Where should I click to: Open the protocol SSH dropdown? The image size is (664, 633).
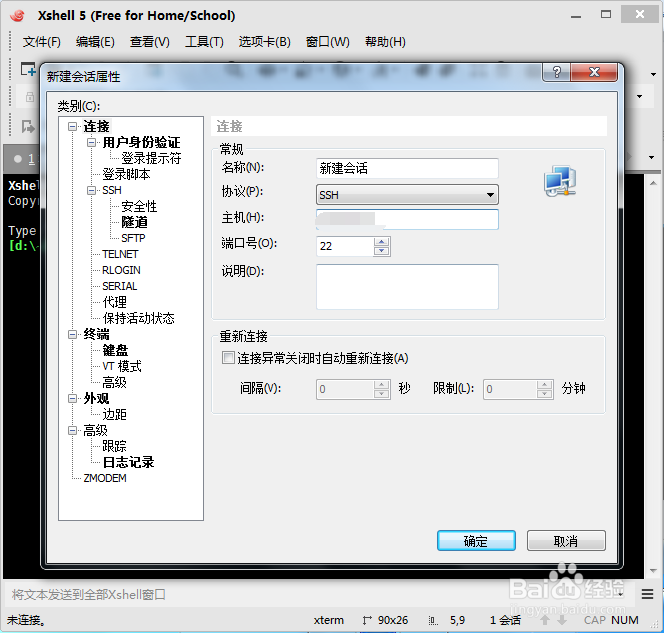[407, 195]
